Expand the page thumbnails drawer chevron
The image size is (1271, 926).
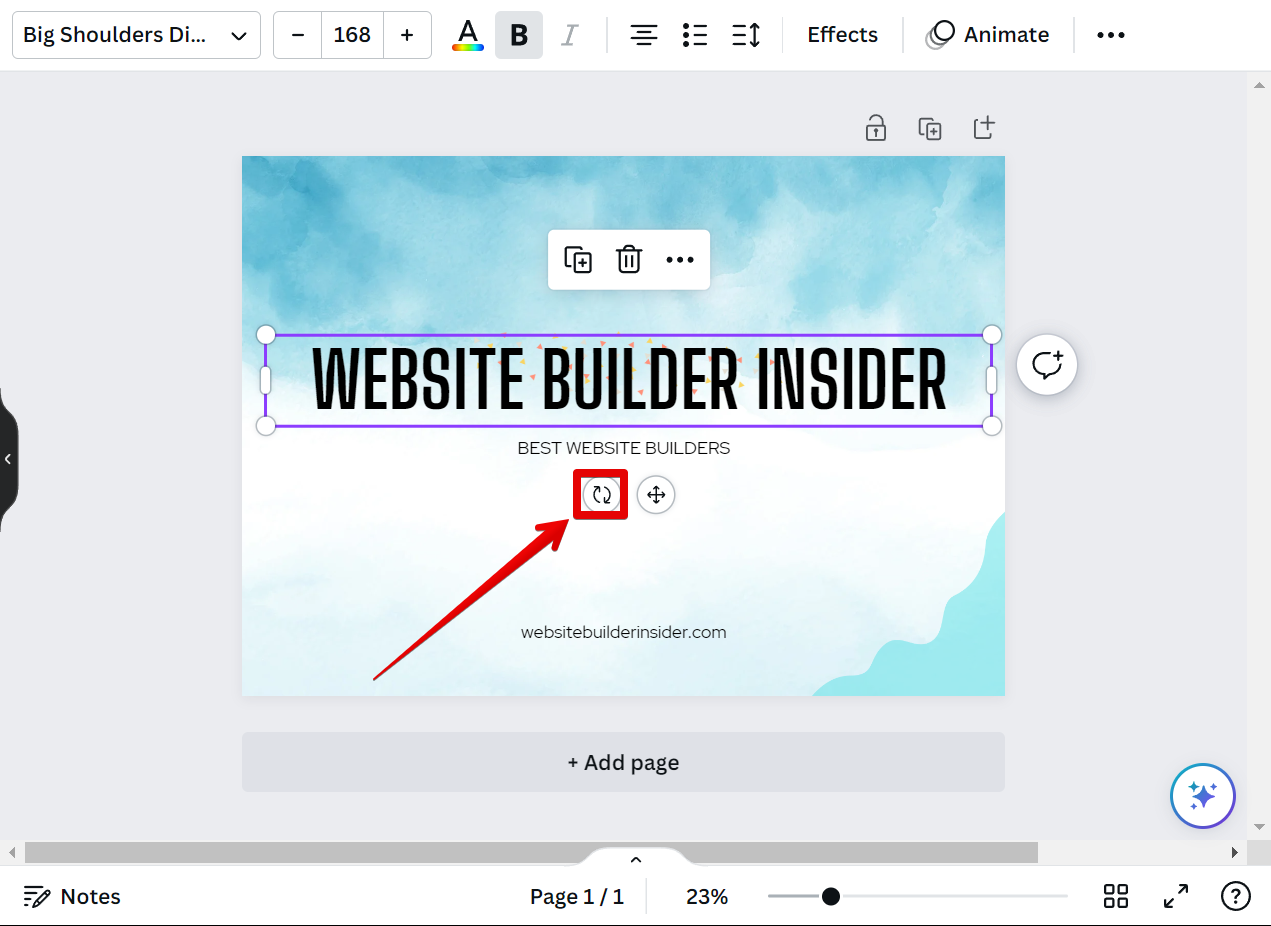[x=635, y=859]
